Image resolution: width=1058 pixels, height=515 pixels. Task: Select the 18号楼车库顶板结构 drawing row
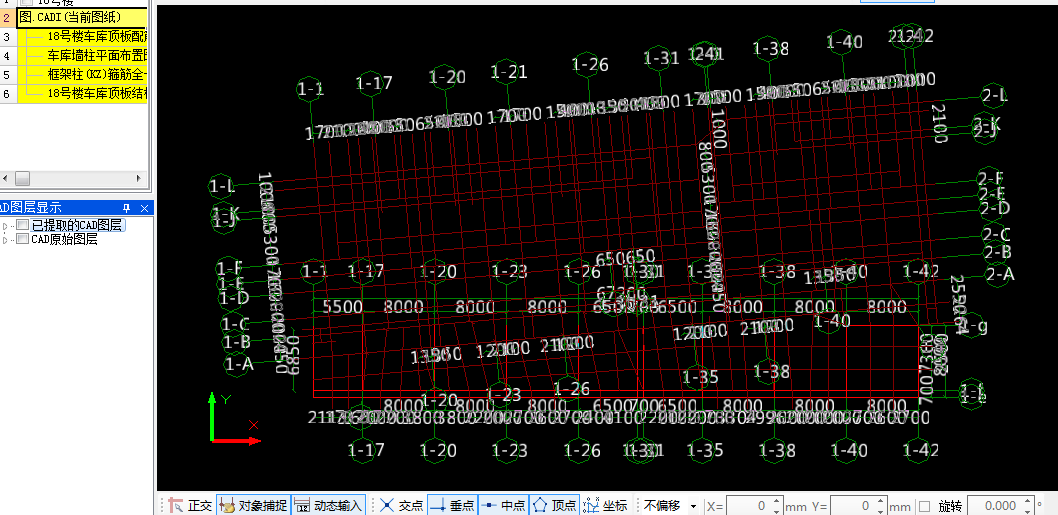pos(82,93)
